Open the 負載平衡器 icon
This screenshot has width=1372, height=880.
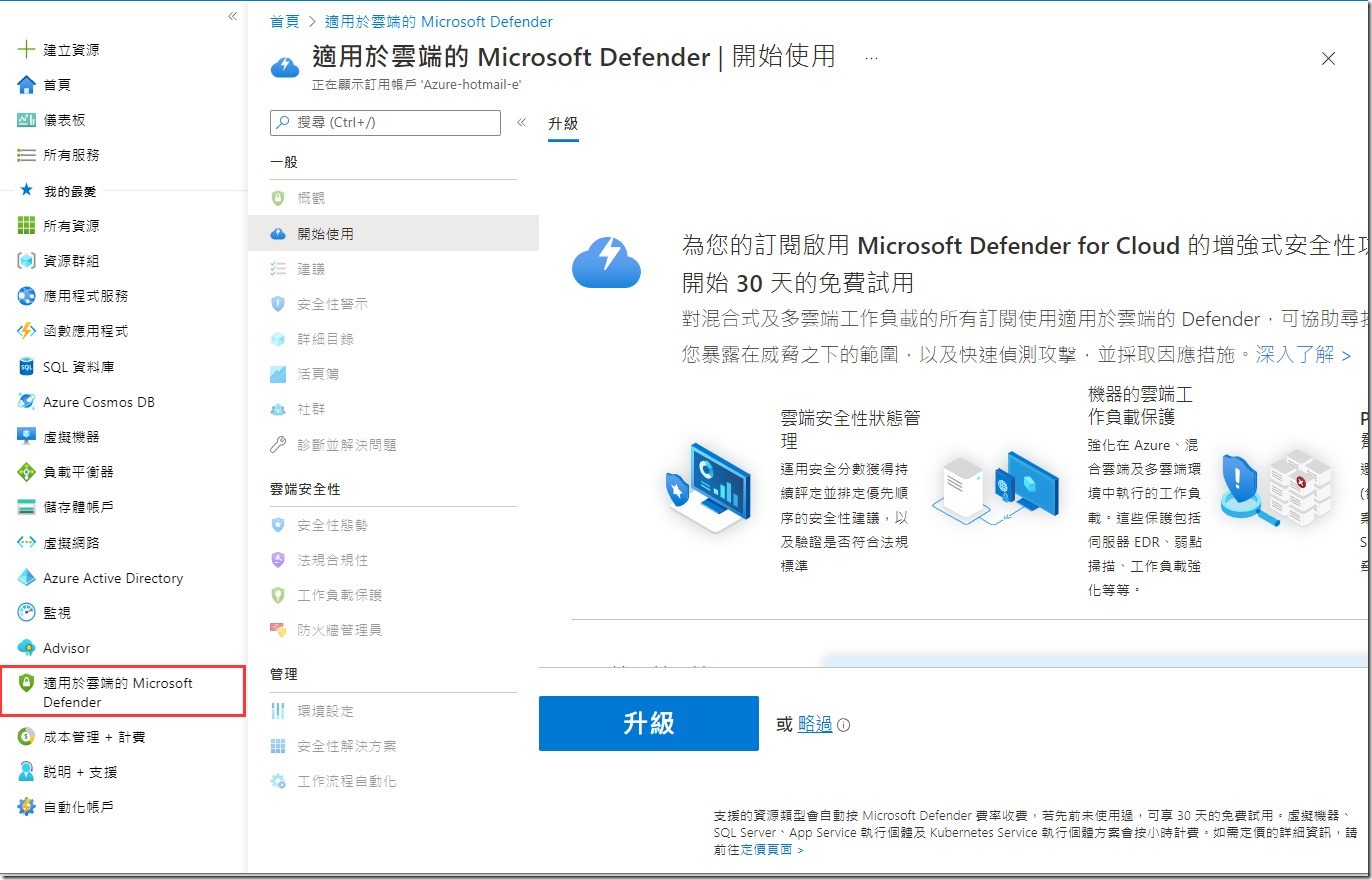click(27, 472)
